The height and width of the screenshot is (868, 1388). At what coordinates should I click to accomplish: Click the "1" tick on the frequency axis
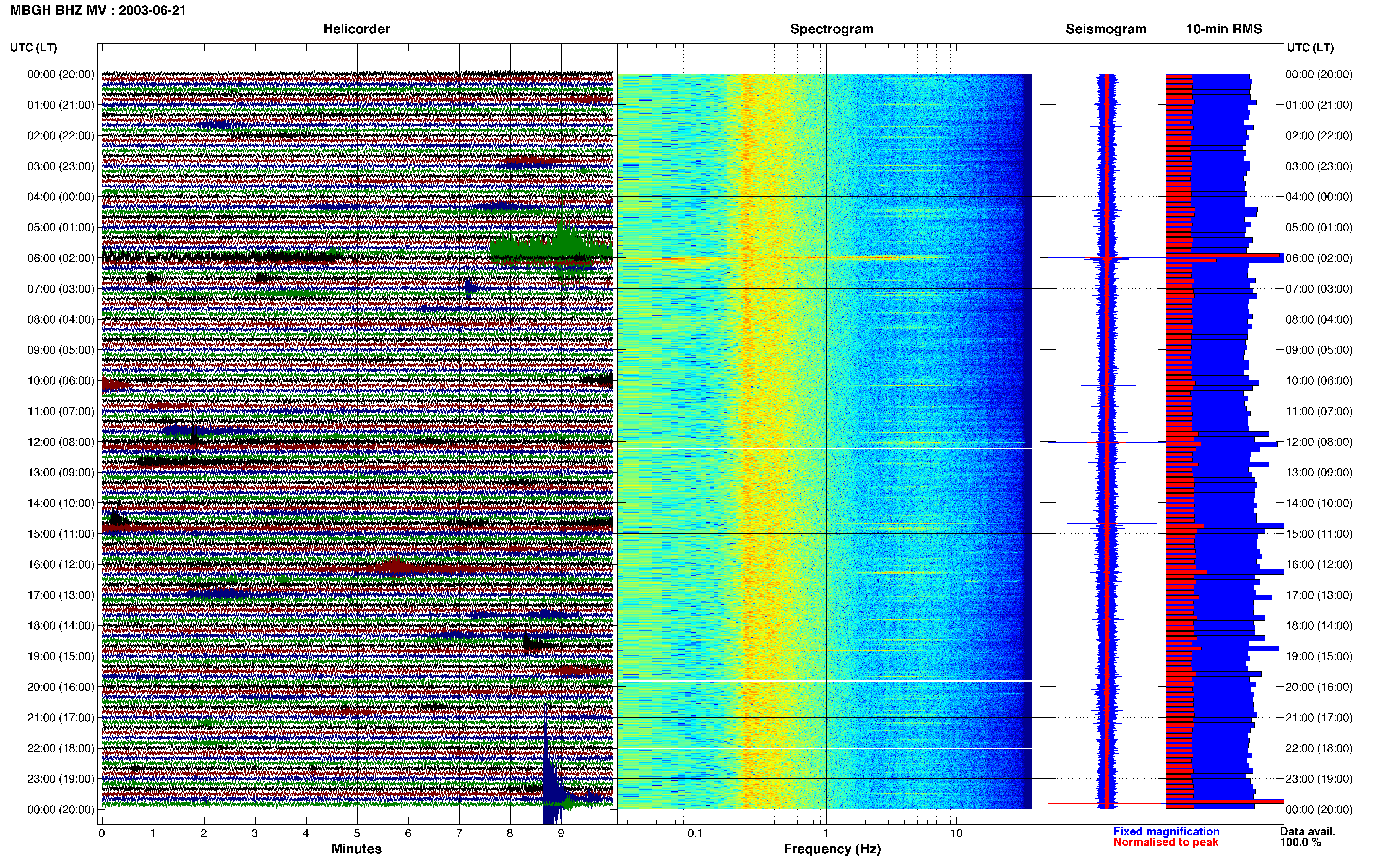pyautogui.click(x=826, y=833)
